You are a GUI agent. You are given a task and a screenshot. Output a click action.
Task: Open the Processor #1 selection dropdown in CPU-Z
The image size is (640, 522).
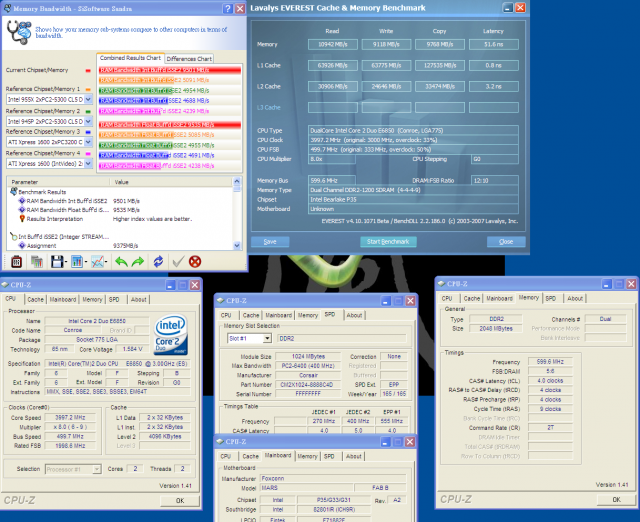97,469
